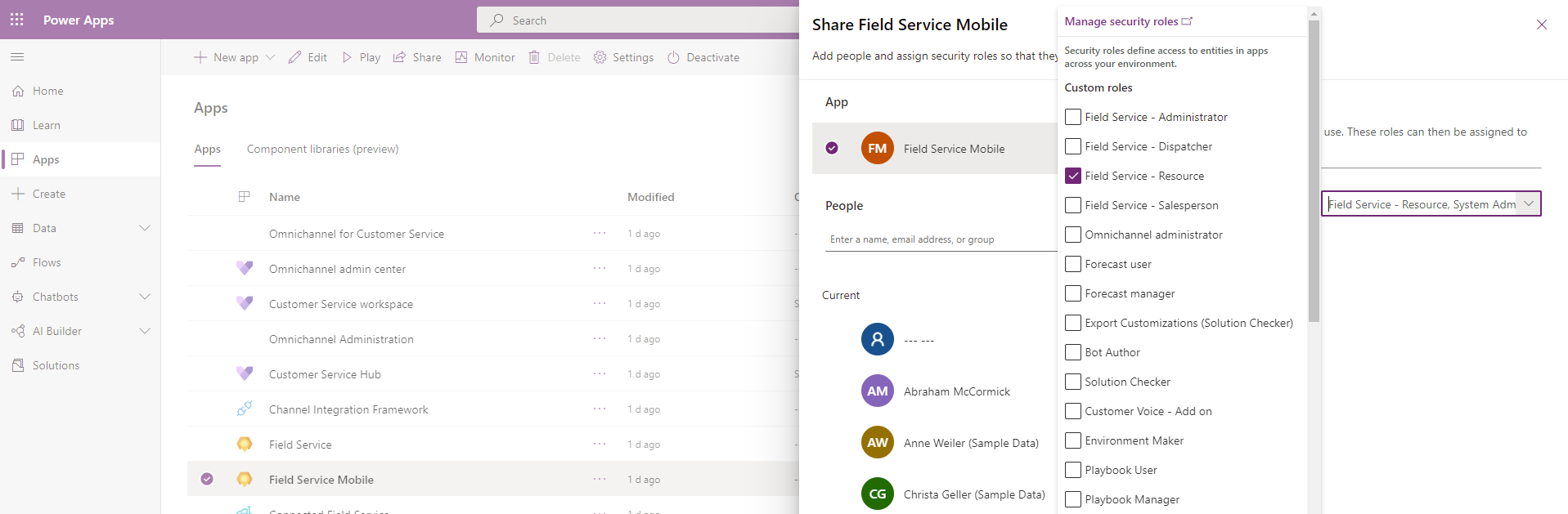The height and width of the screenshot is (514, 1568).
Task: Click the Monitor toolbar icon
Action: coord(461,57)
